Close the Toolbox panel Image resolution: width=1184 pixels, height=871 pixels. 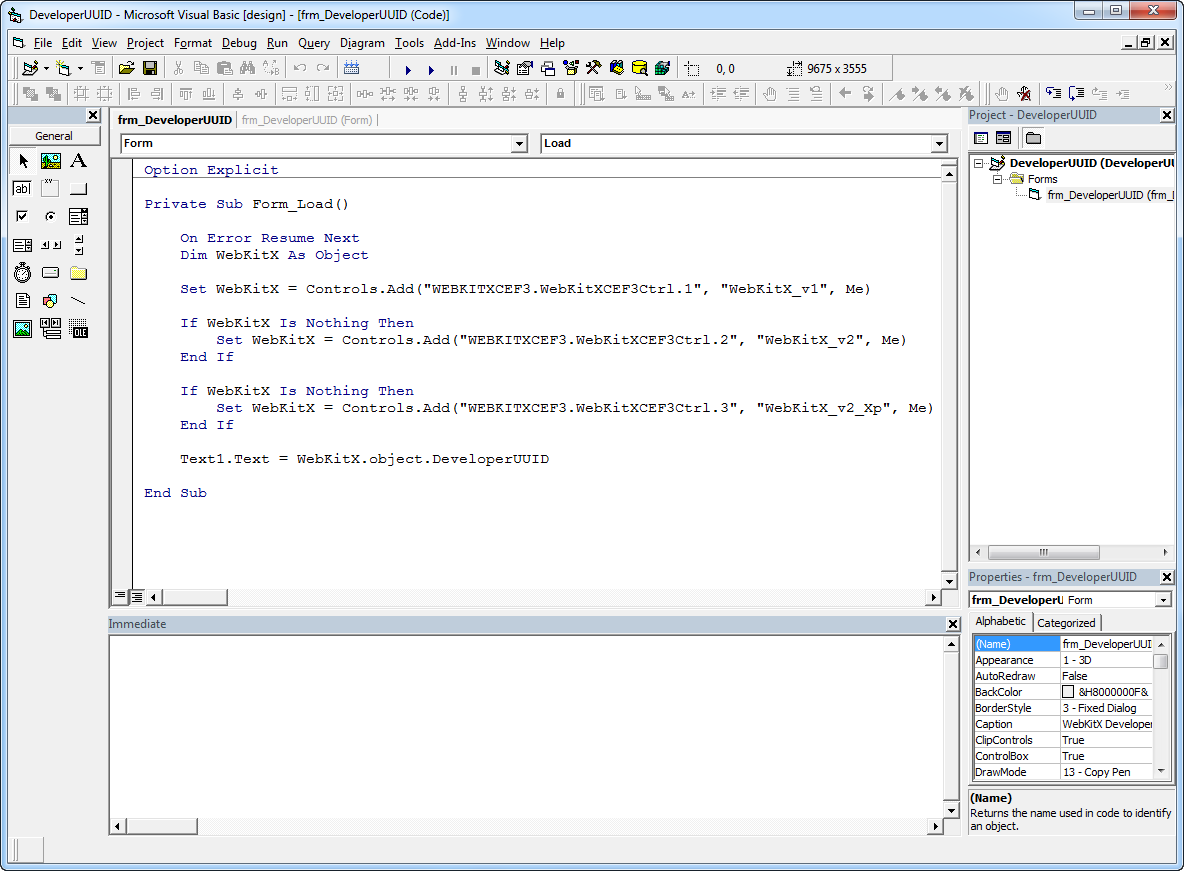(93, 115)
